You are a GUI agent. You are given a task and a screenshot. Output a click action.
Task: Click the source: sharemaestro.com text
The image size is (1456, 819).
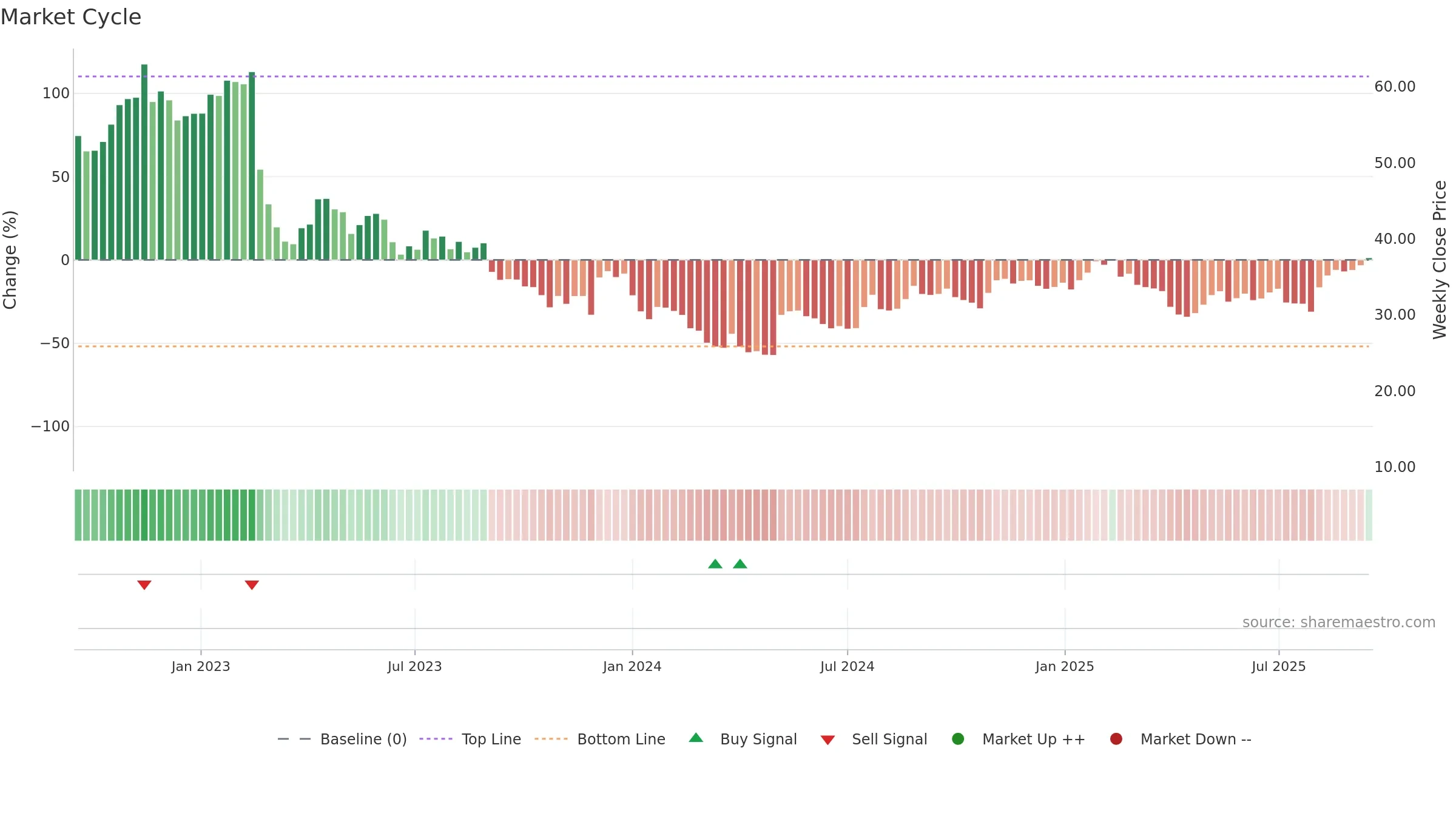(x=1339, y=622)
